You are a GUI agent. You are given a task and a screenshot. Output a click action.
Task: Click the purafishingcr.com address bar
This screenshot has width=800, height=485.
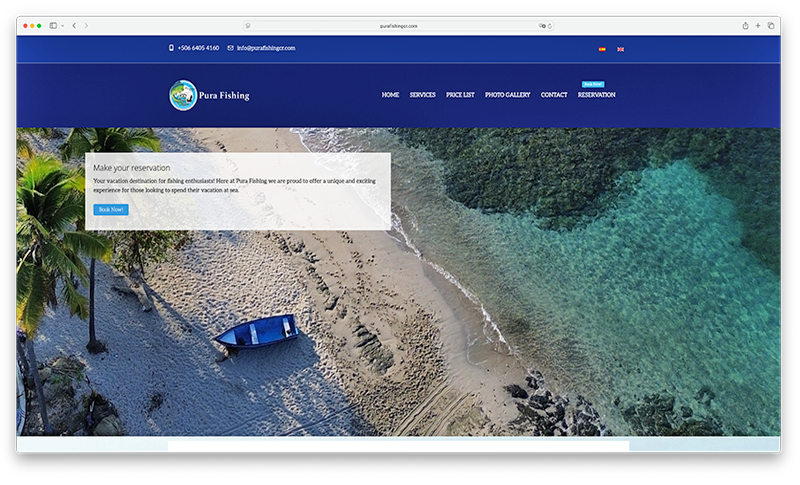click(x=400, y=25)
